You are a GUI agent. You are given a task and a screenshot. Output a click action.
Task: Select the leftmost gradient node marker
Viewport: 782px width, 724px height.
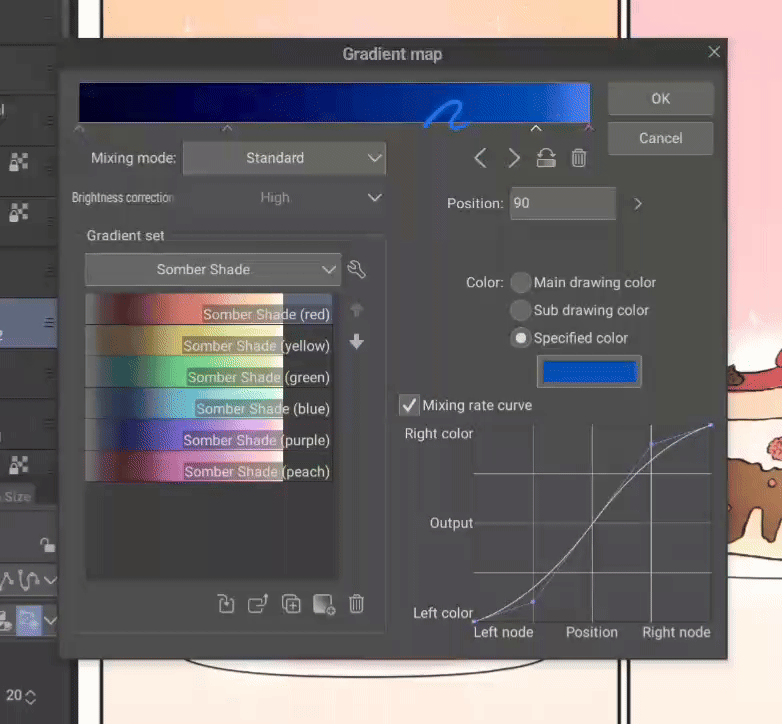pos(79,129)
